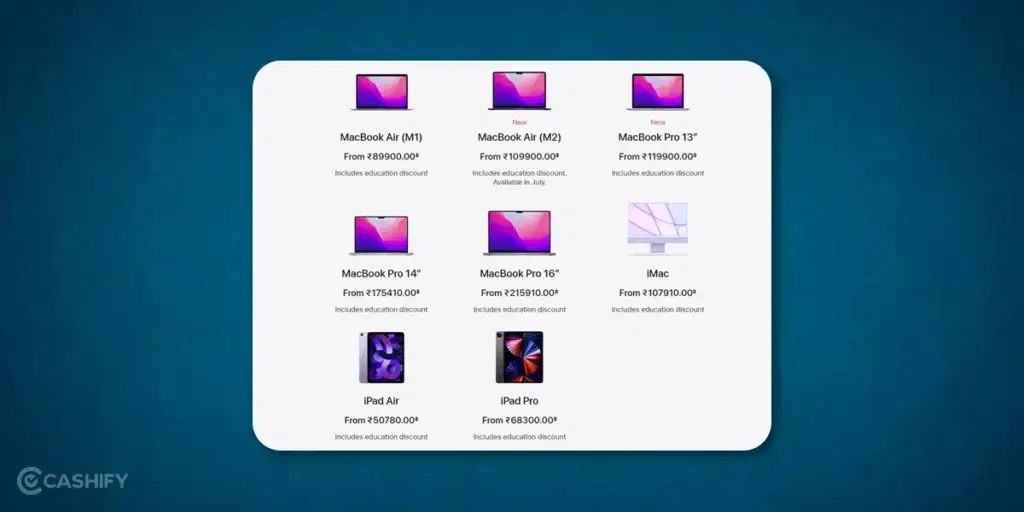Click the New label above MacBook Pro 13″

tap(658, 122)
